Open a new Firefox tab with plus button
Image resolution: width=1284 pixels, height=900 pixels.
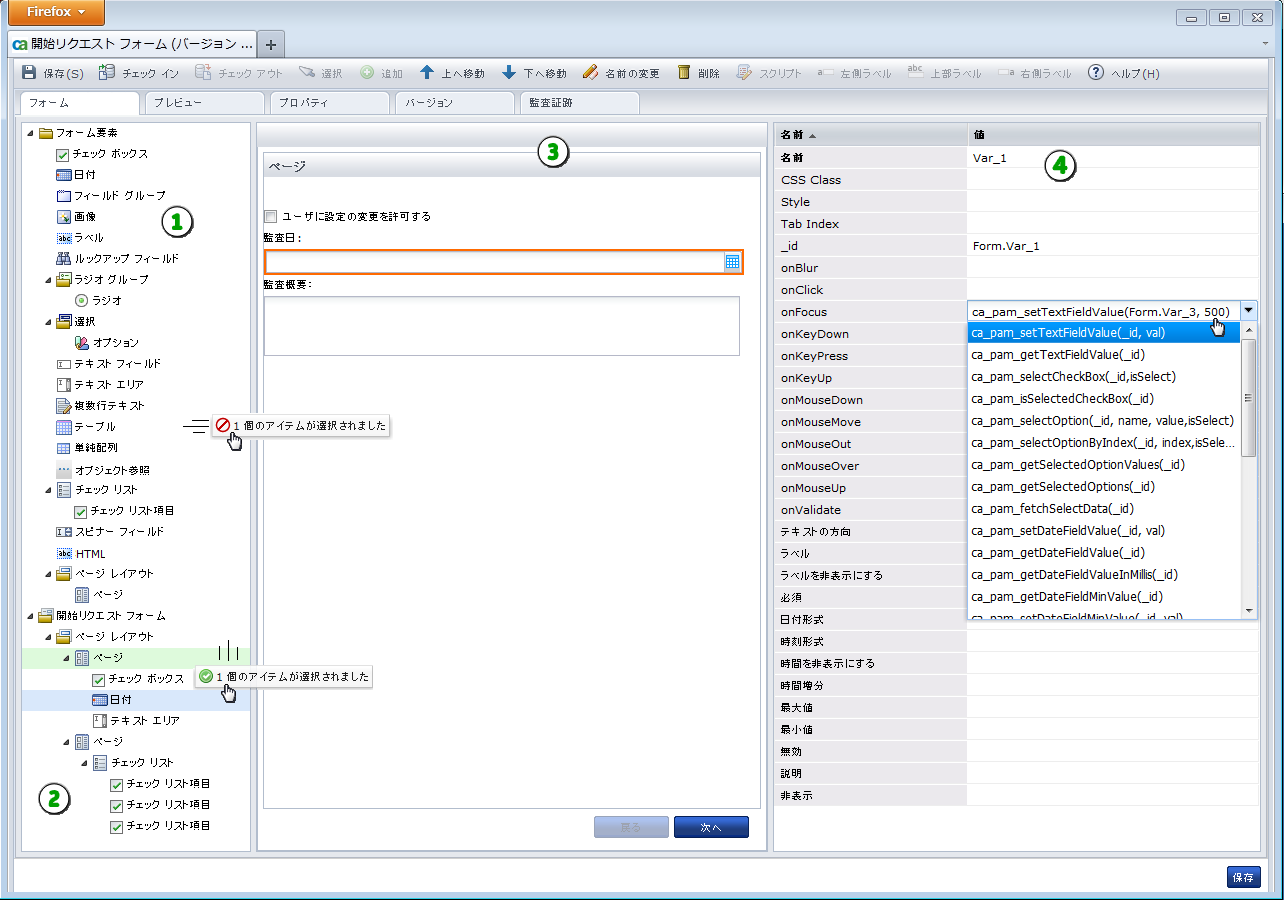coord(271,44)
